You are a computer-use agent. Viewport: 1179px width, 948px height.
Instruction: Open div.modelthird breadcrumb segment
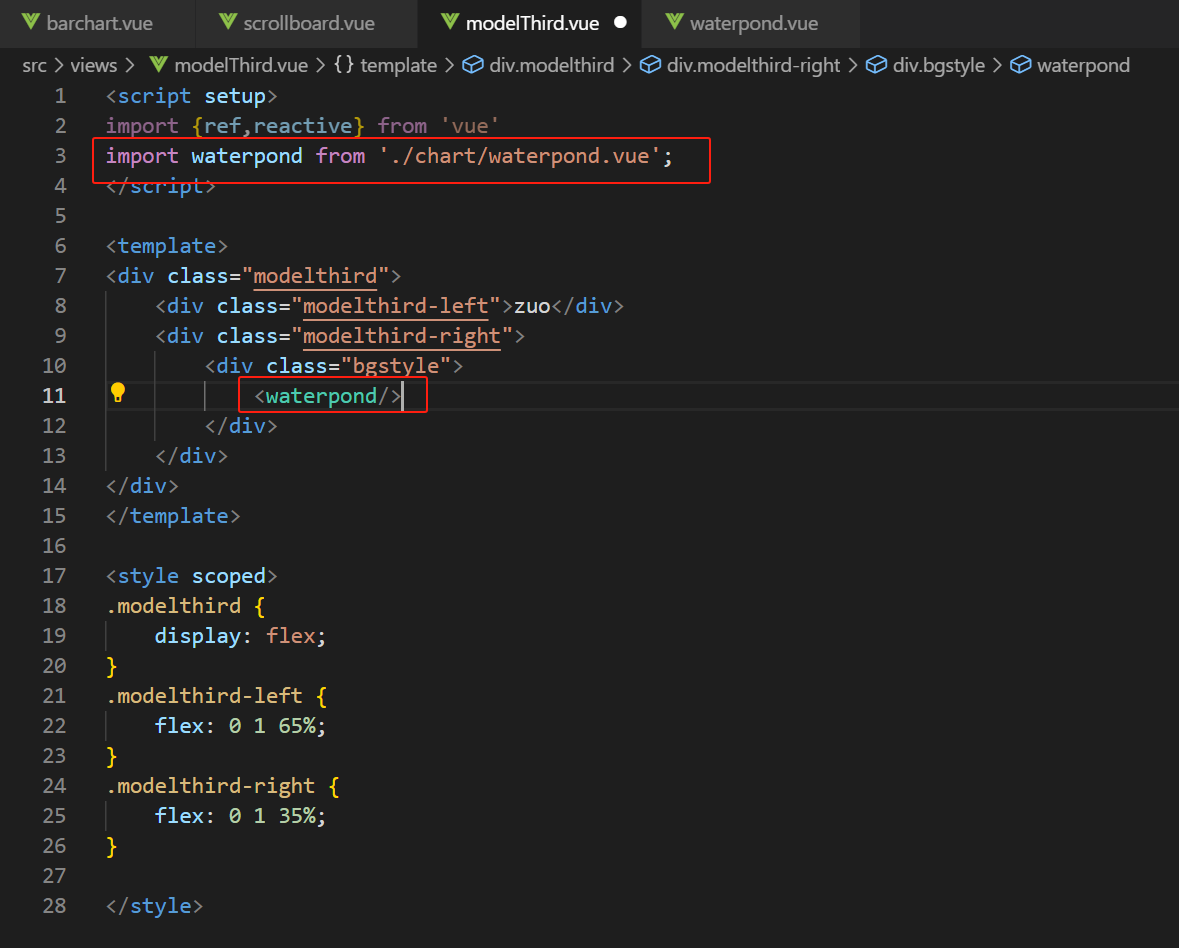pyautogui.click(x=552, y=66)
